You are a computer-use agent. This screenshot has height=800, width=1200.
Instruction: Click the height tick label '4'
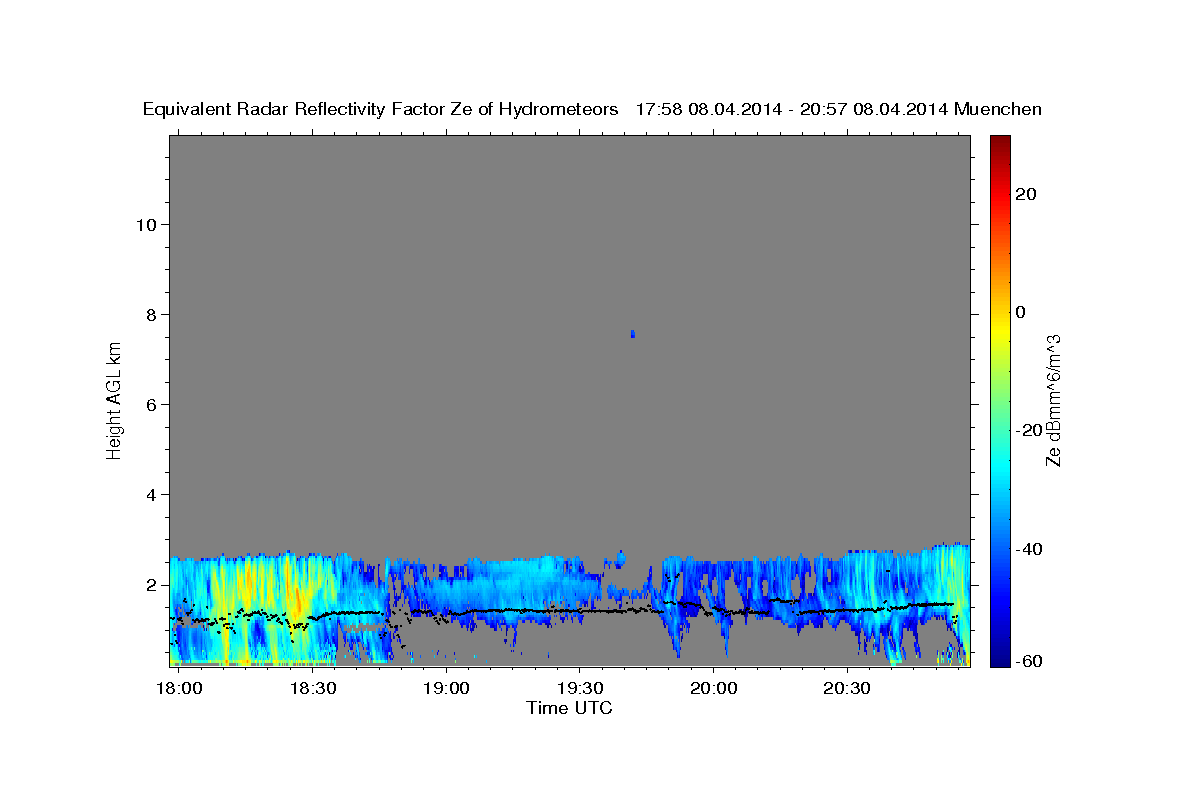pyautogui.click(x=150, y=494)
